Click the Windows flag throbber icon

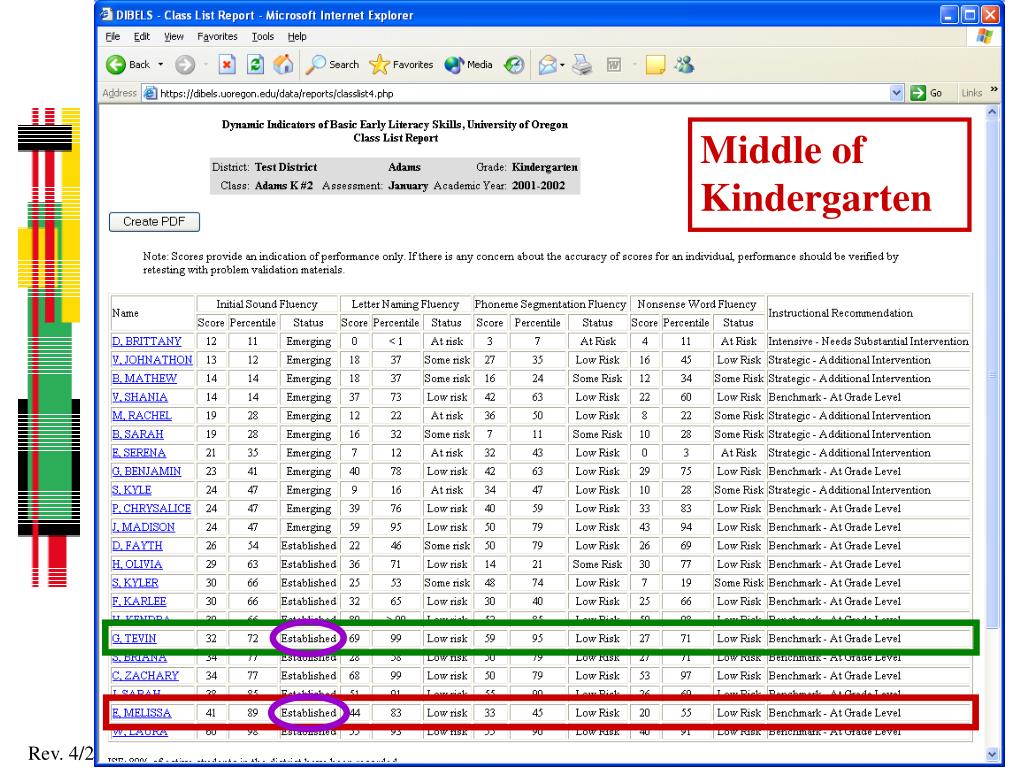click(x=985, y=37)
